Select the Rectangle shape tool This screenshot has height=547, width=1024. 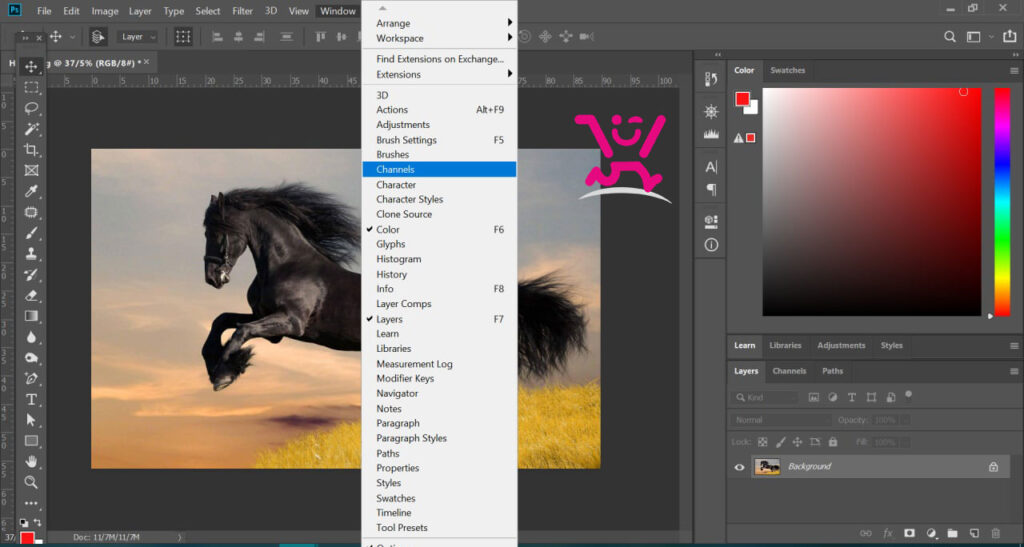31,441
